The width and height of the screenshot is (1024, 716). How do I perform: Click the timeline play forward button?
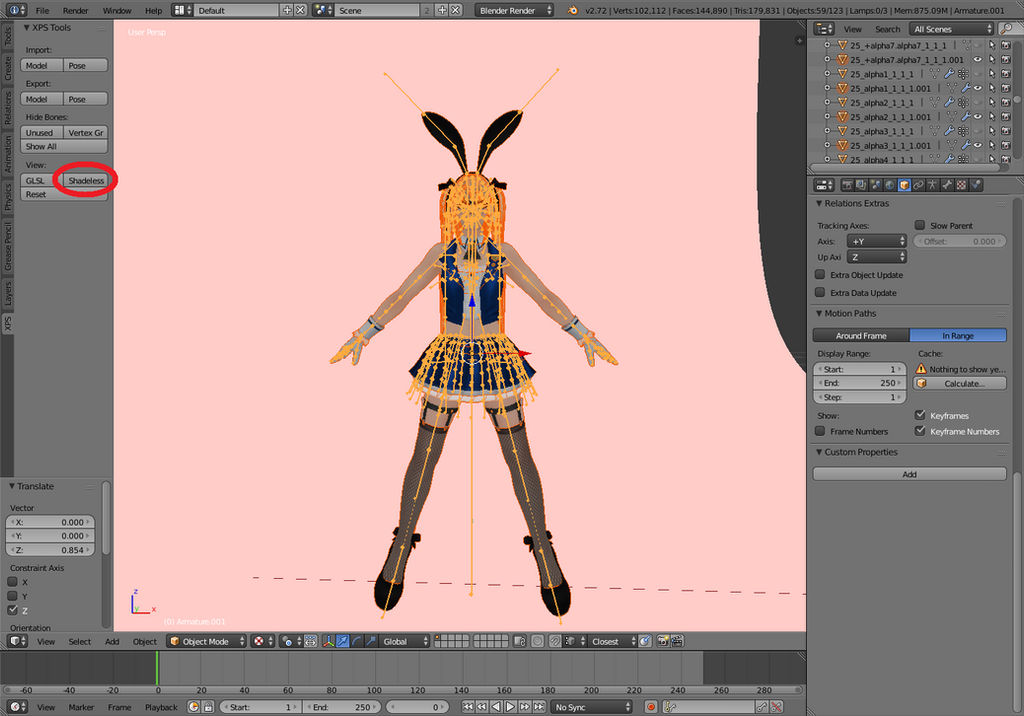coord(510,707)
